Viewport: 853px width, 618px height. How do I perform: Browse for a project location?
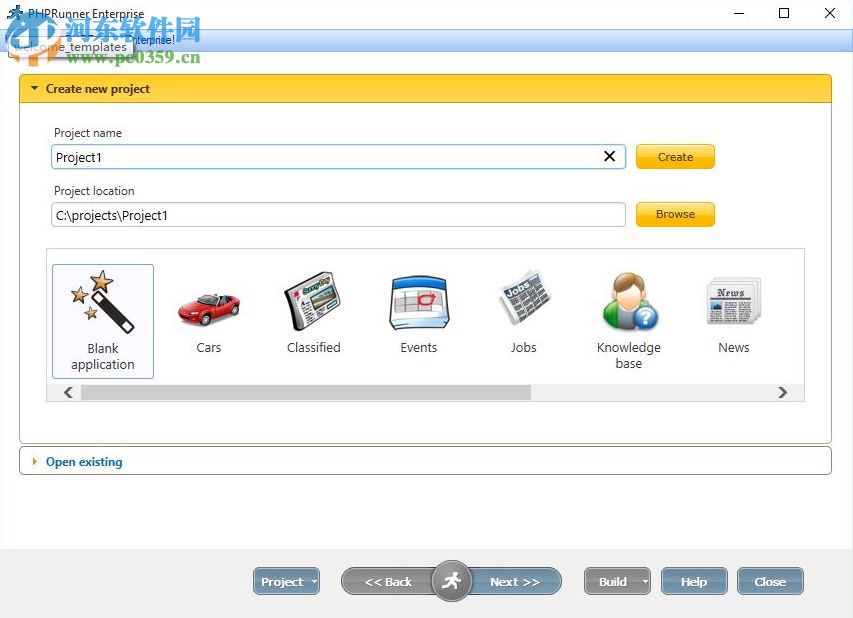coord(674,214)
